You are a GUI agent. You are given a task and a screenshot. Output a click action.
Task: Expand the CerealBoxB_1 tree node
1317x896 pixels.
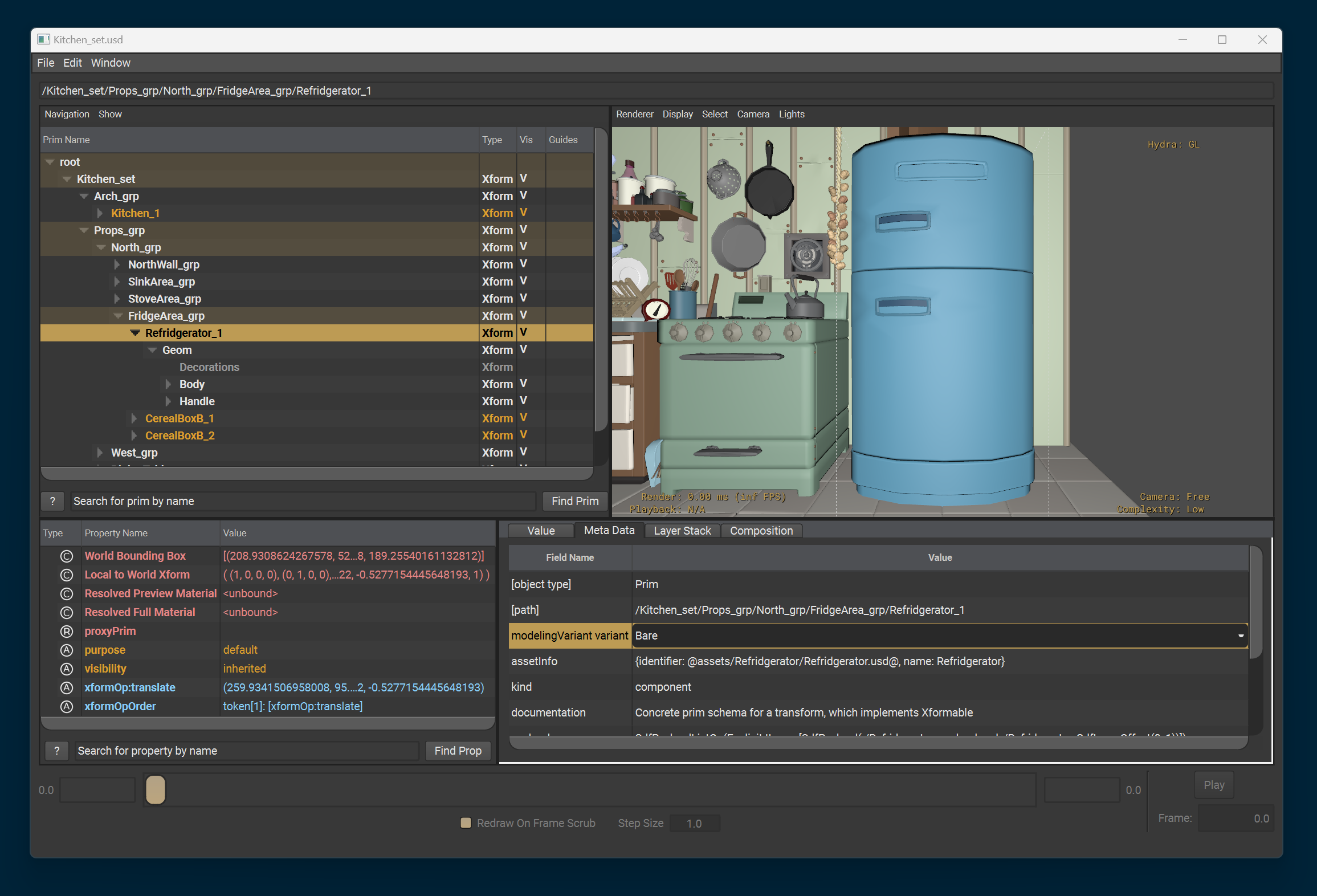(x=134, y=418)
